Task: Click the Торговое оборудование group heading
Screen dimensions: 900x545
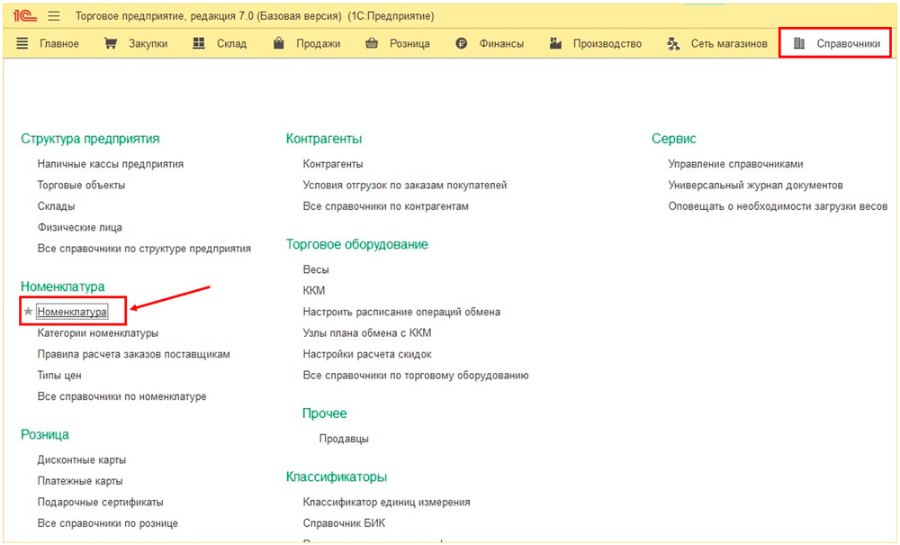Action: click(357, 244)
